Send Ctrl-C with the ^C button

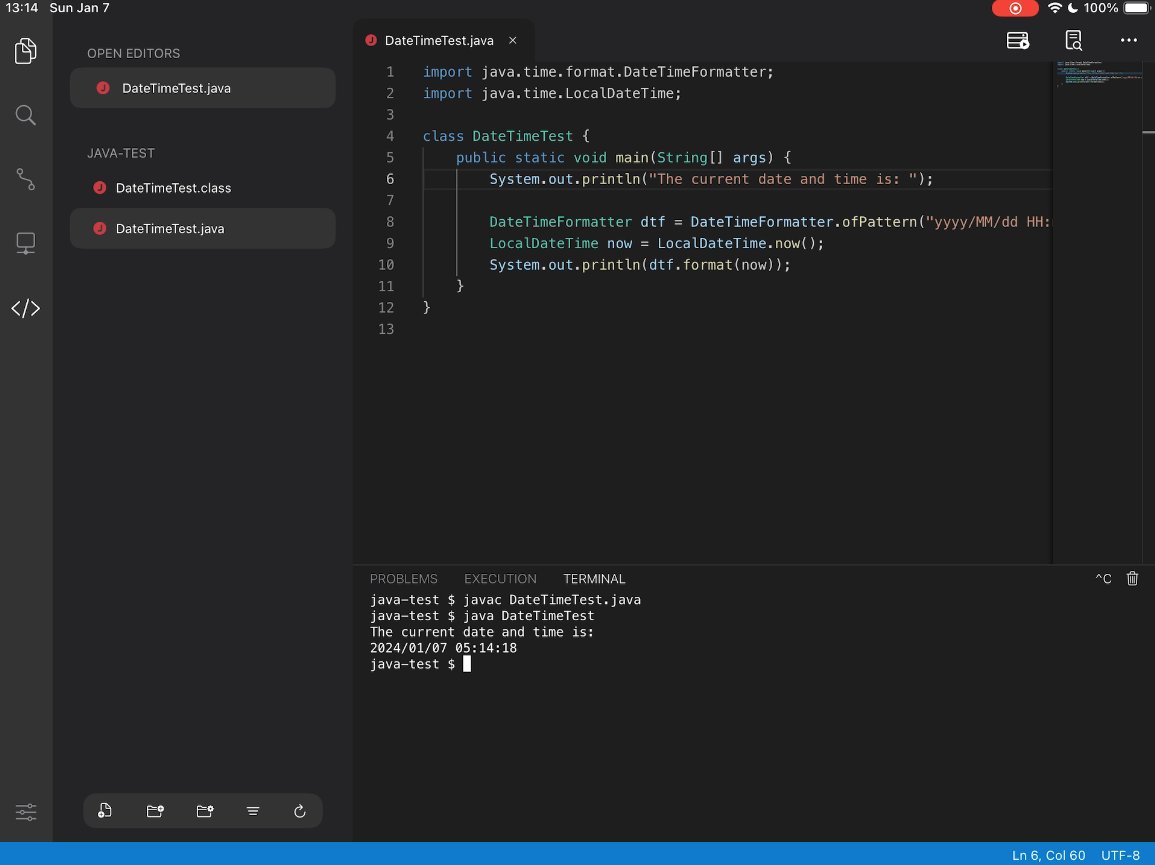[x=1102, y=578]
